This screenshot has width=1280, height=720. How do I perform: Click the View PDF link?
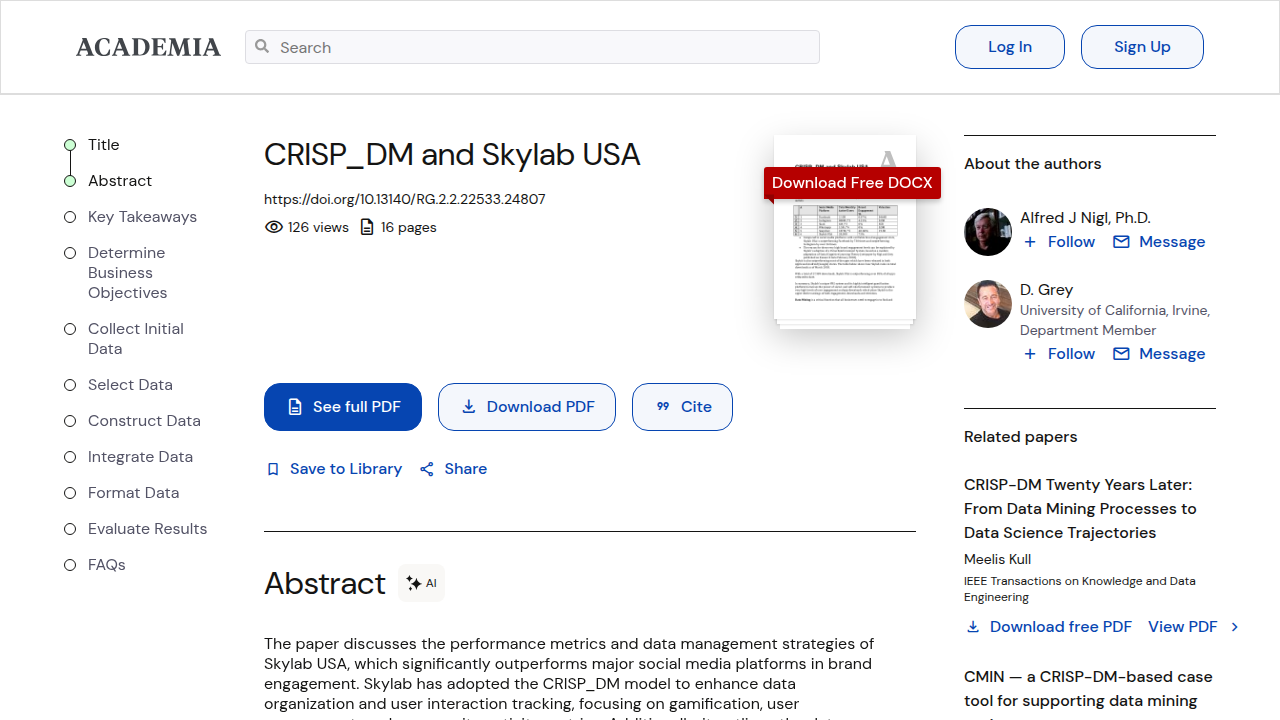[x=1182, y=627]
